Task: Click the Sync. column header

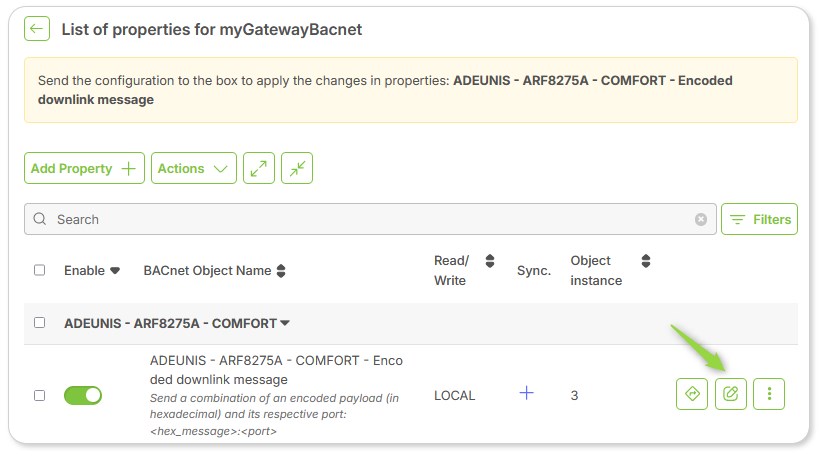Action: click(x=534, y=271)
